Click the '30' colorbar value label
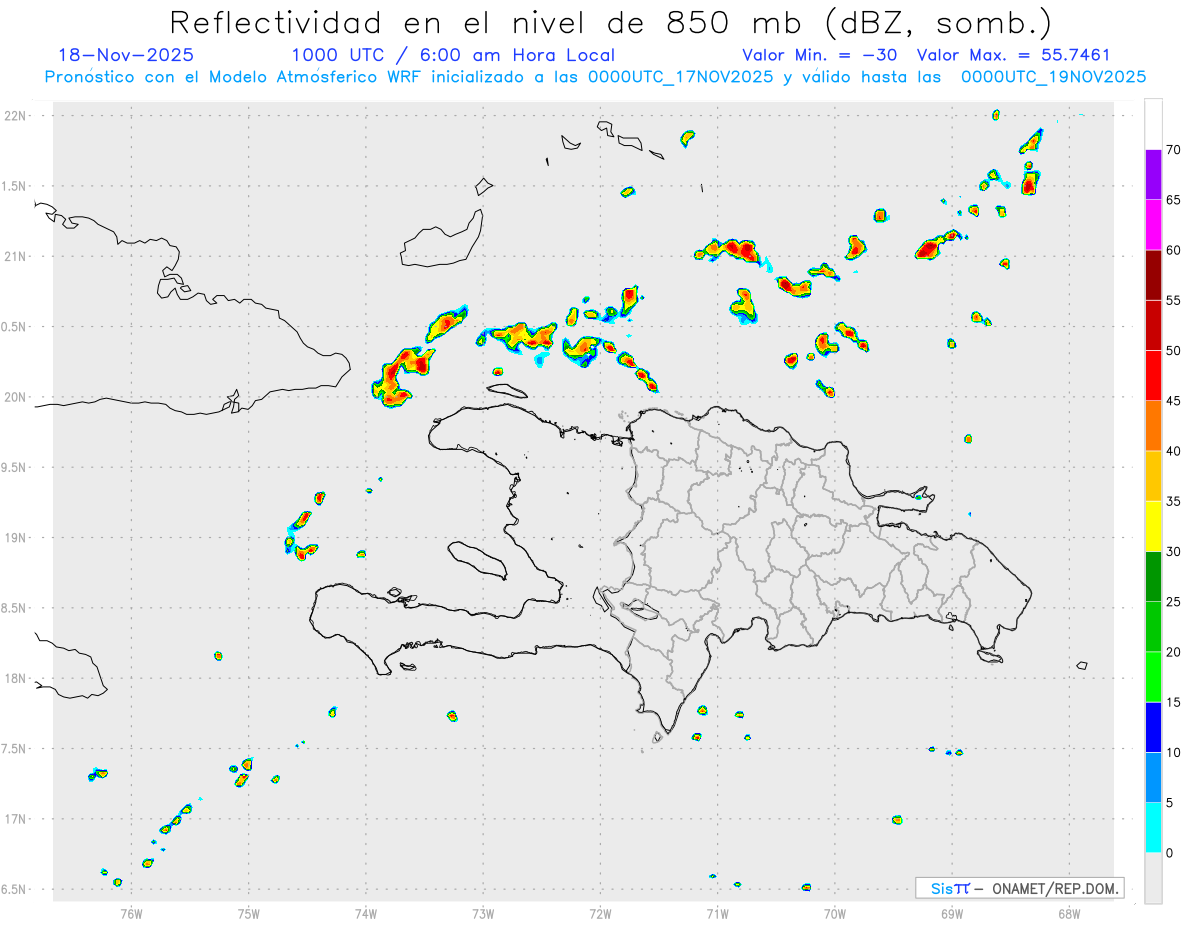1200x927 pixels. (x=1173, y=552)
